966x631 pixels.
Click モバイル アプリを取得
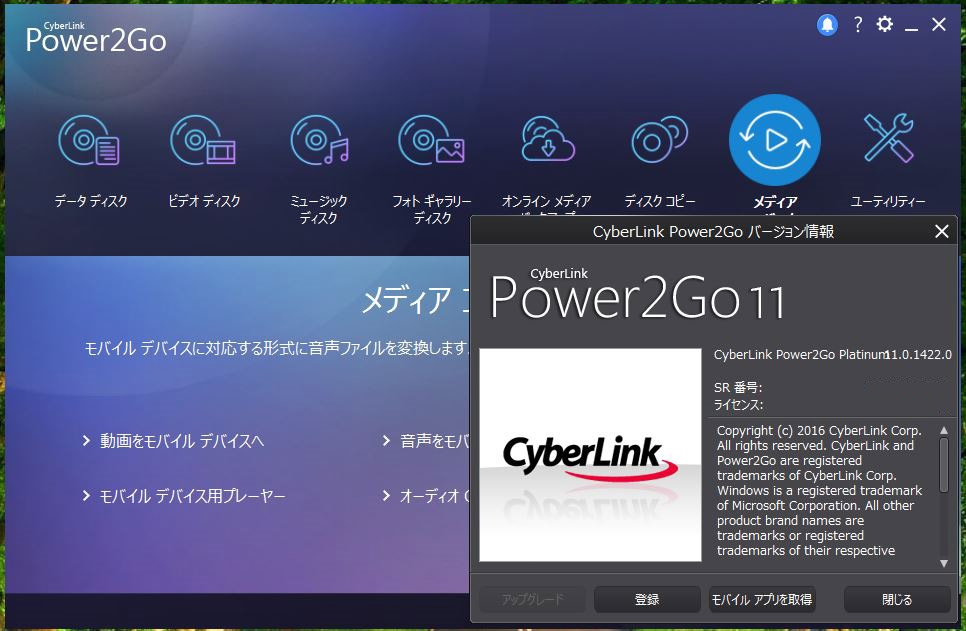(764, 599)
